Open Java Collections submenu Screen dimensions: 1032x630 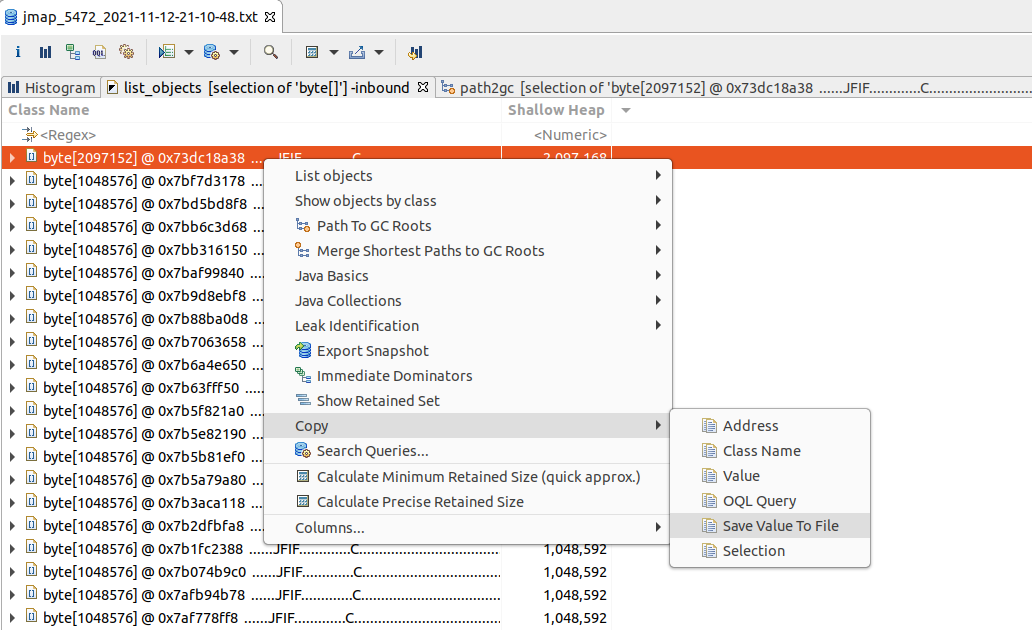[x=468, y=301]
